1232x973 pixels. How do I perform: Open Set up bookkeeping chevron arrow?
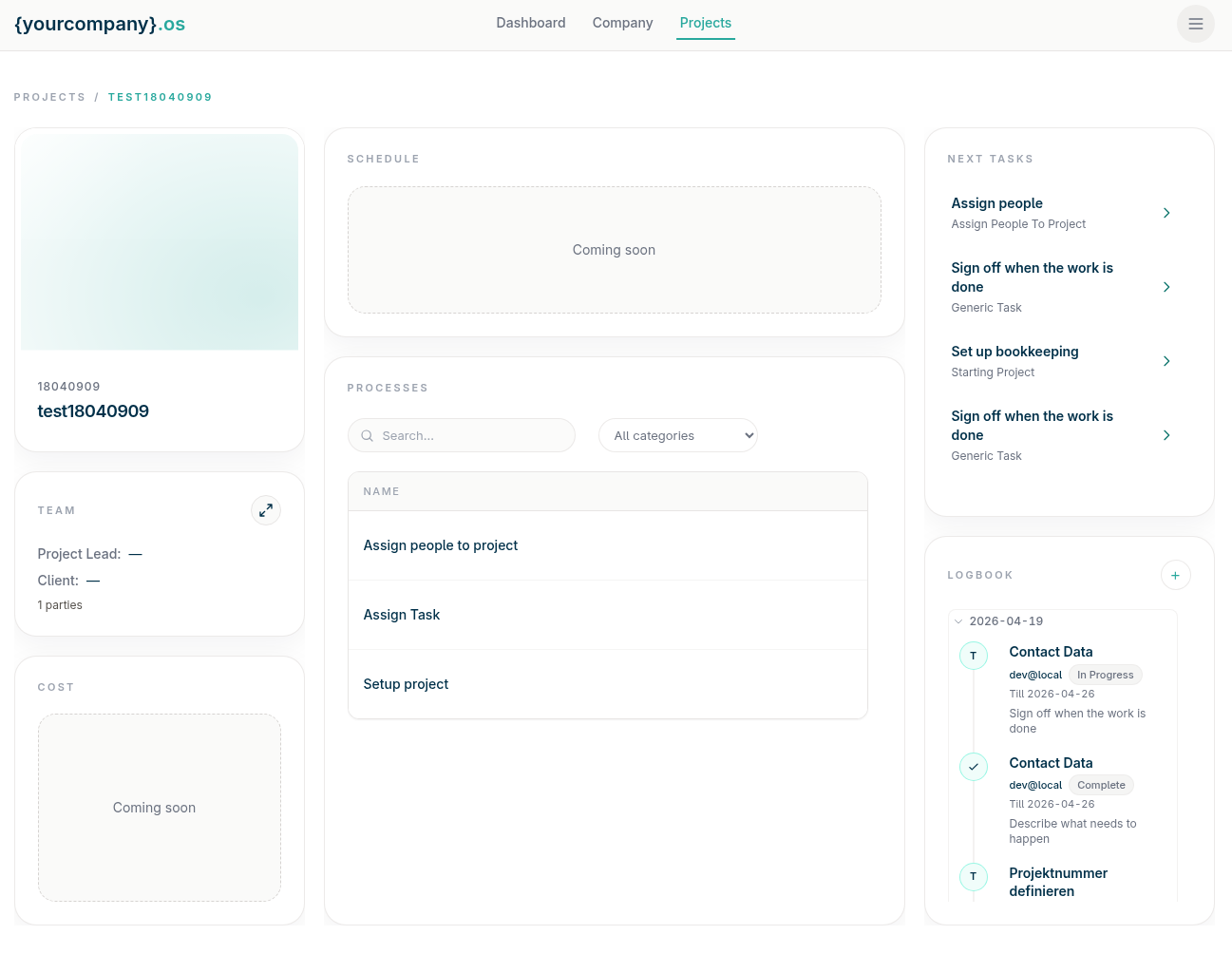click(1166, 361)
